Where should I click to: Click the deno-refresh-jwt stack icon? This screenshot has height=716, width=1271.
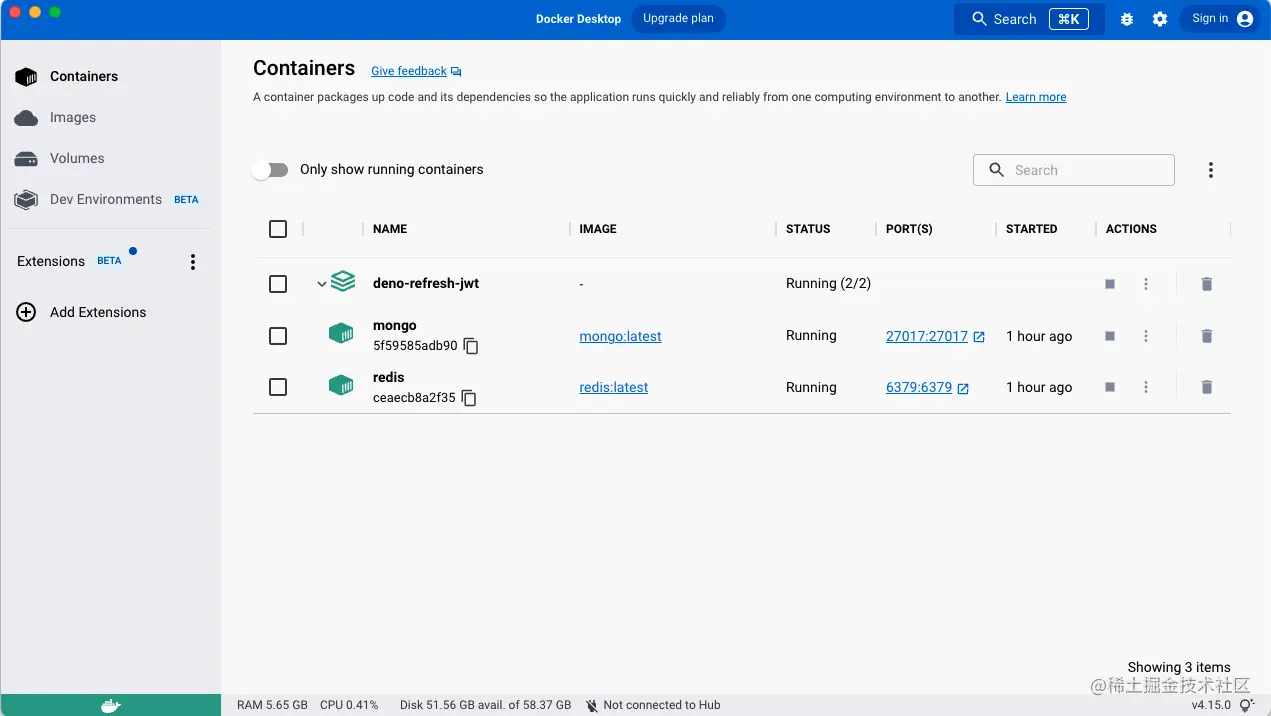click(343, 282)
